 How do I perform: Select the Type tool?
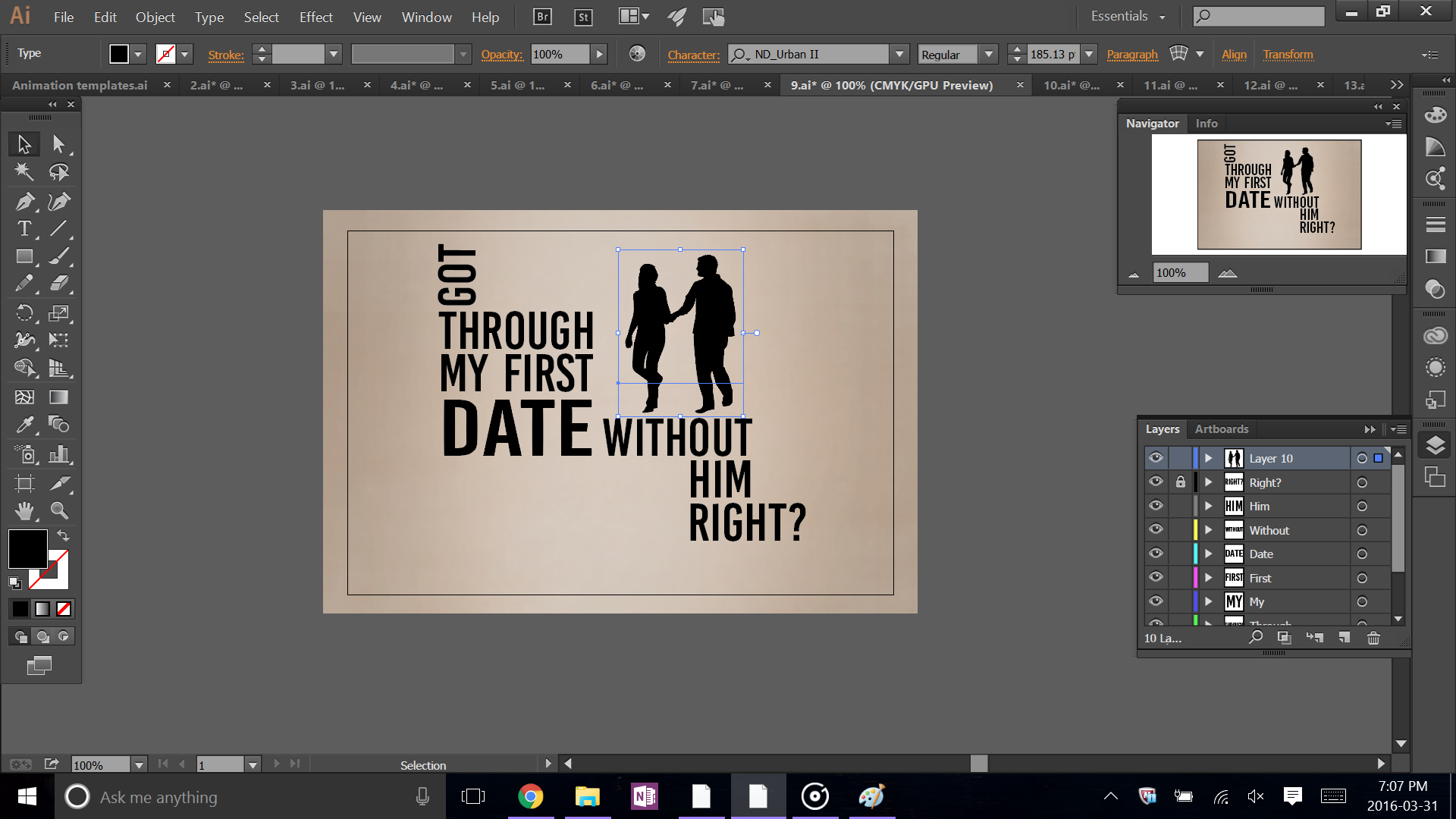tap(24, 228)
